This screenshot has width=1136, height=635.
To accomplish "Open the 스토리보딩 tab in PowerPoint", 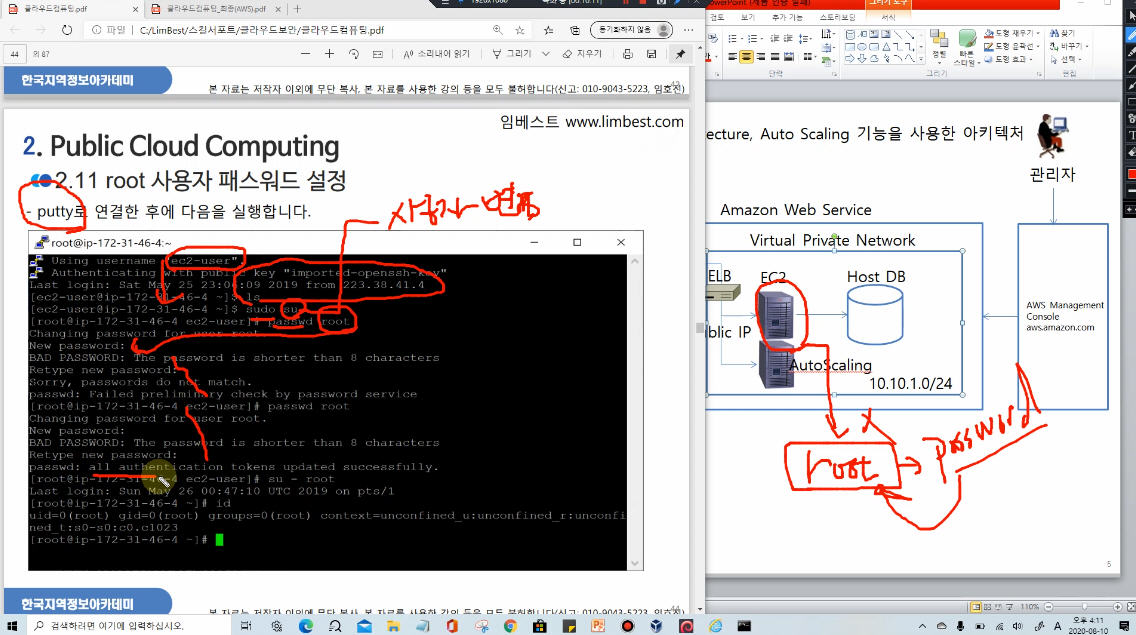I will 838,17.
